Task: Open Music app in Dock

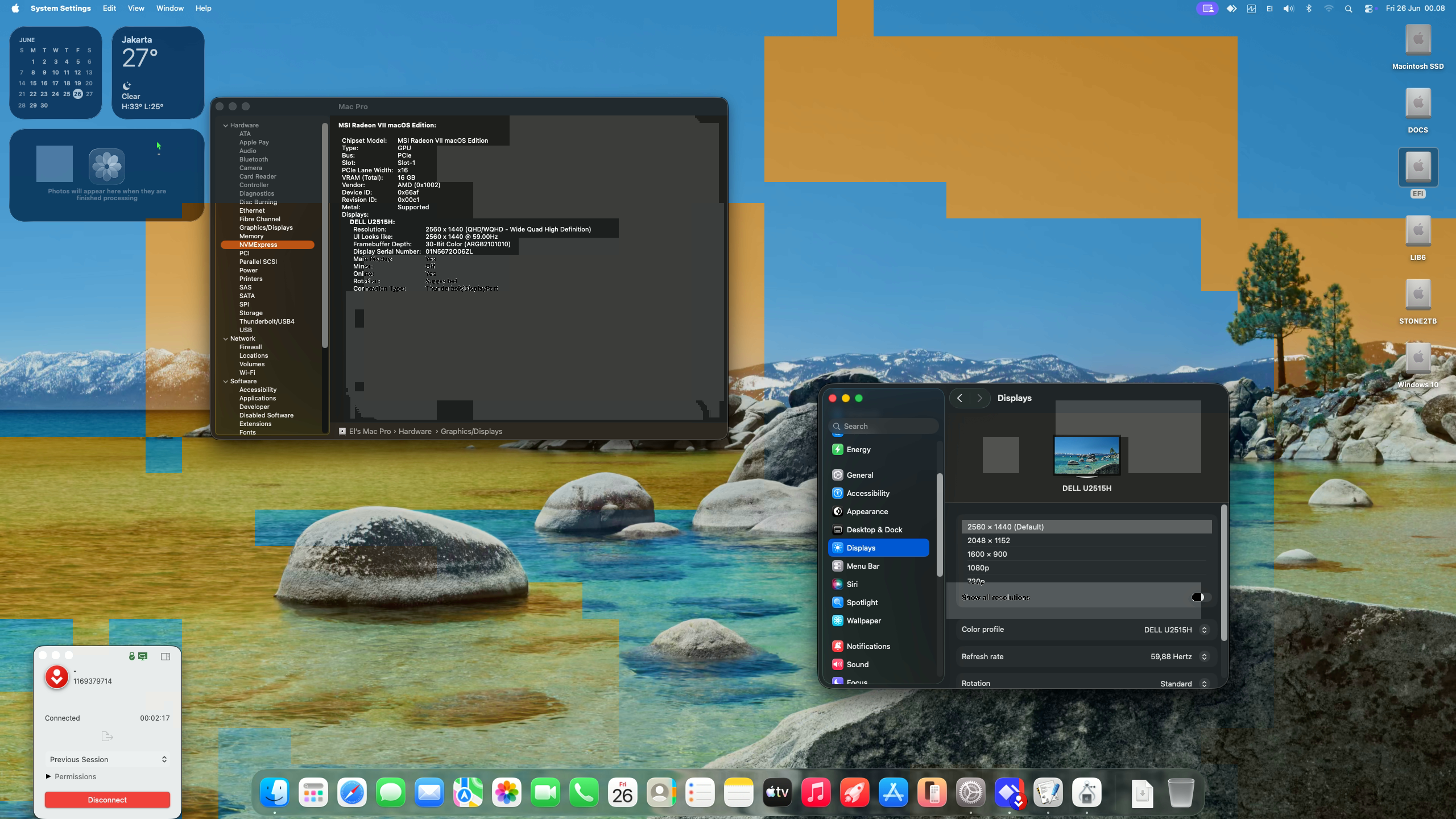Action: tap(816, 792)
